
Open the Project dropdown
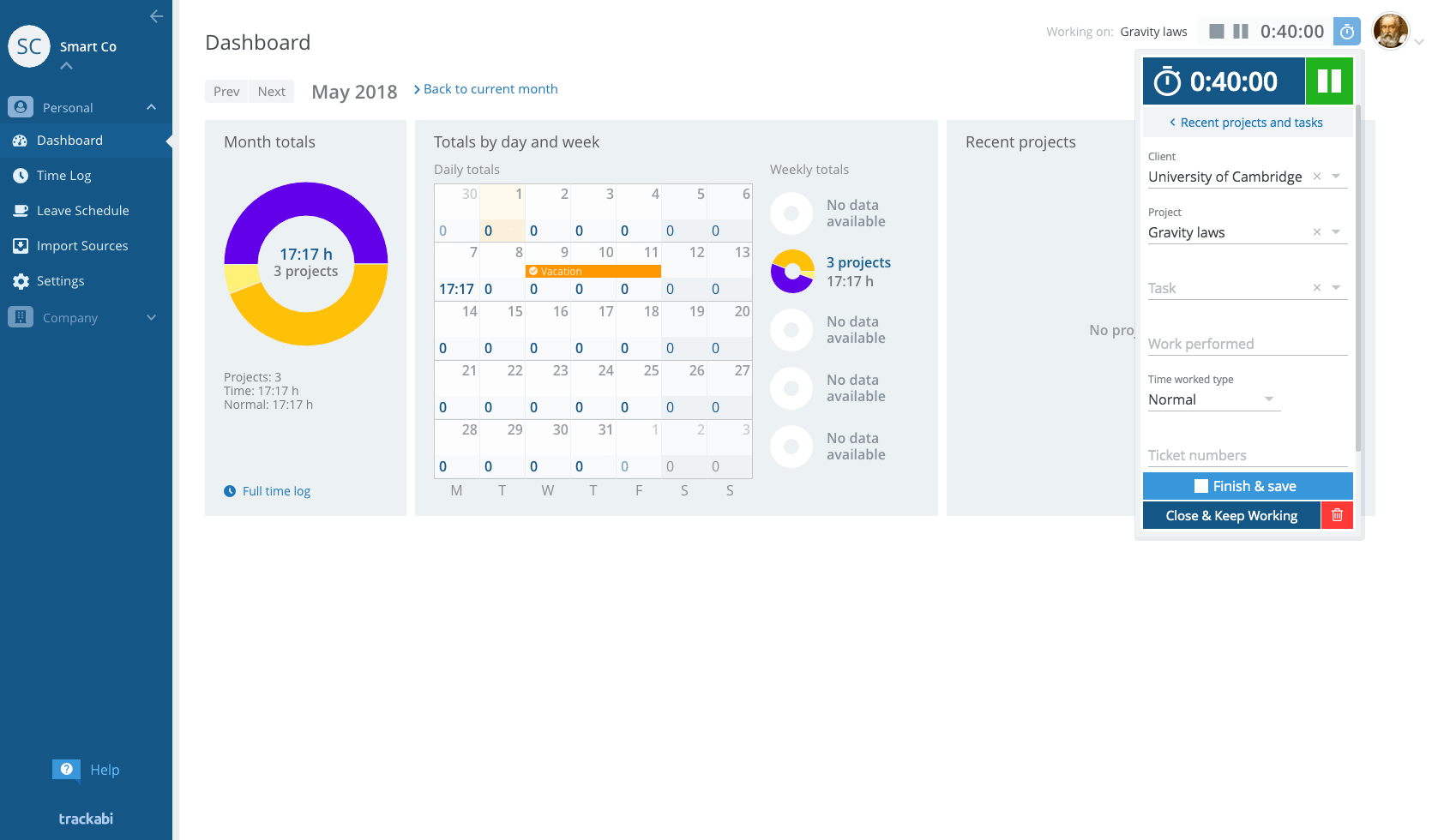click(1336, 232)
